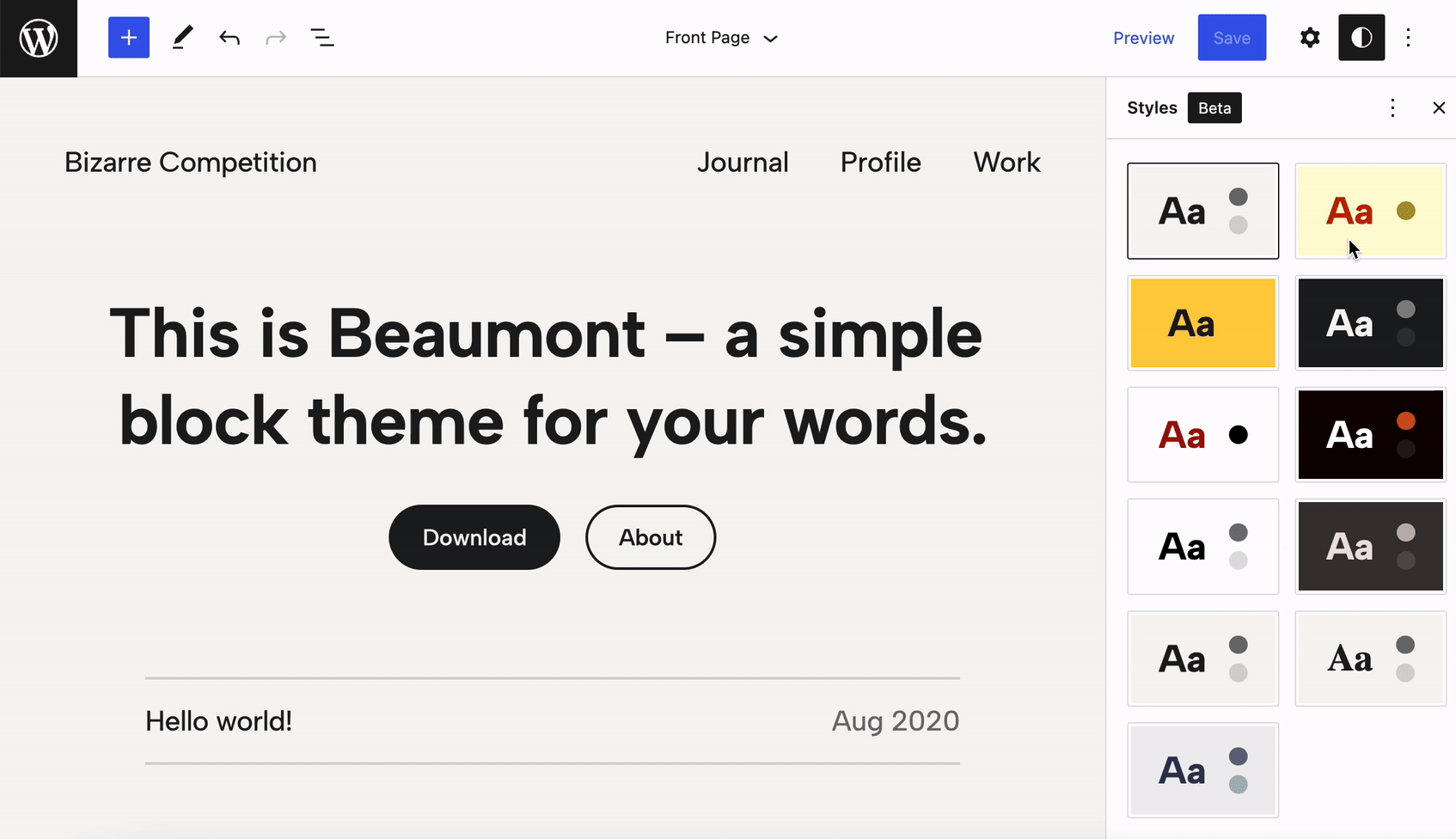
Task: Choose the solid yellow style variation
Action: click(1202, 323)
